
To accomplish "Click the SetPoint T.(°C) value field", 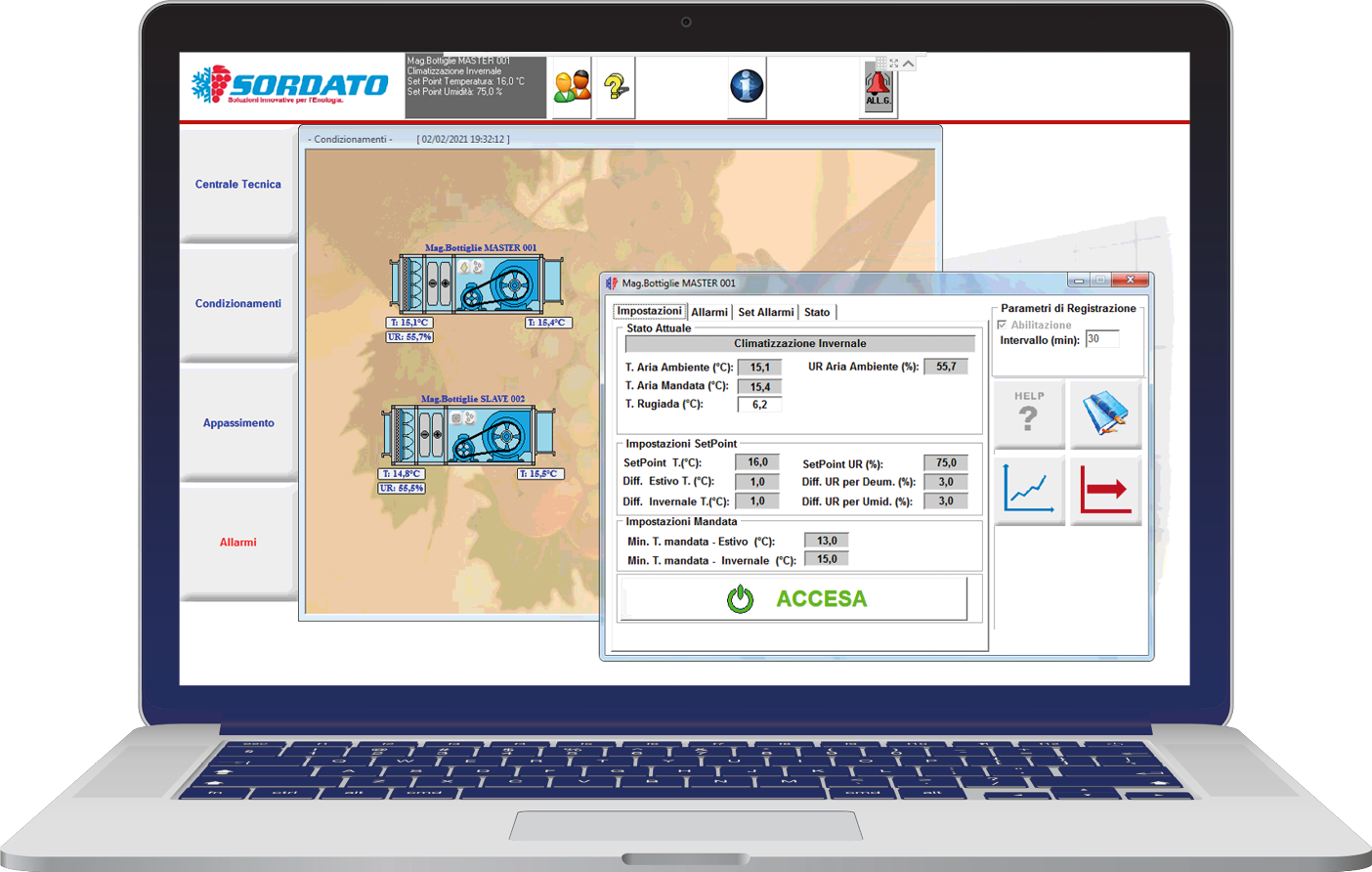I will point(757,462).
